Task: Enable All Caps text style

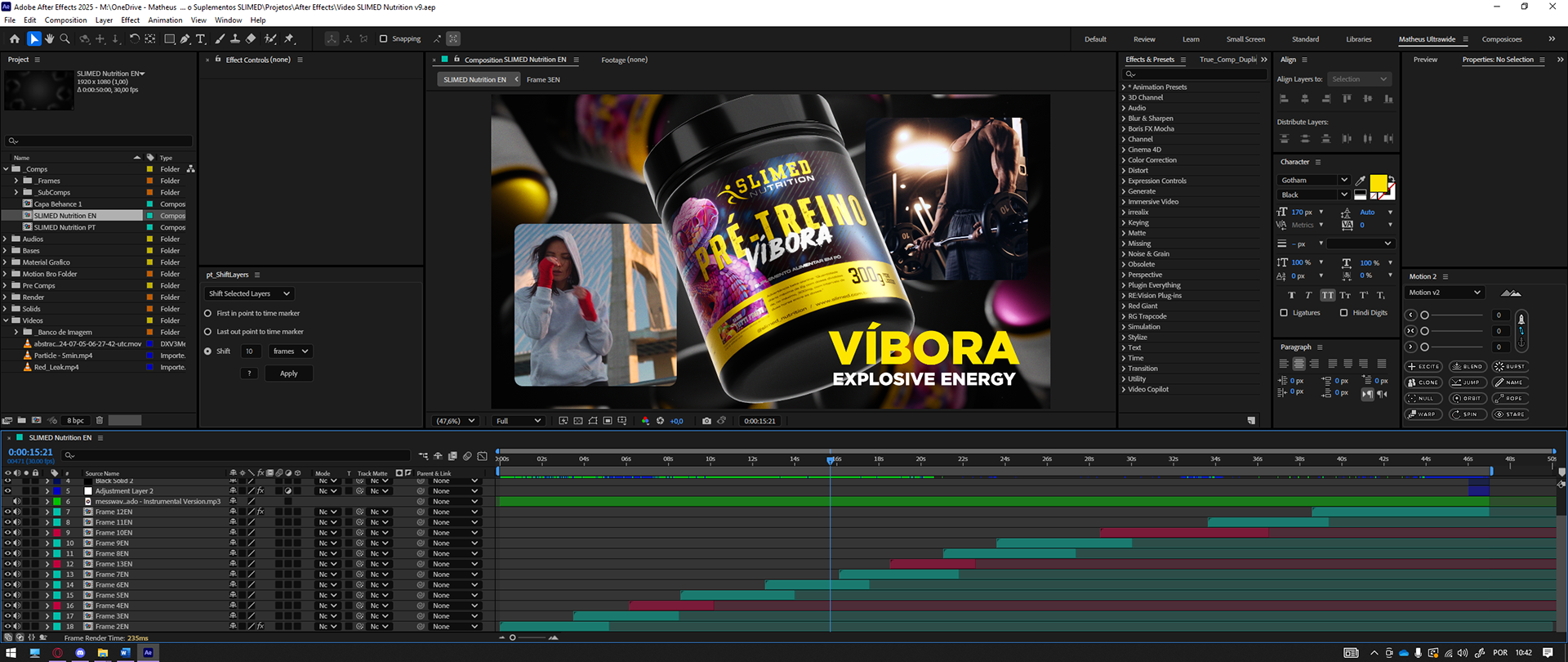Action: point(1327,295)
